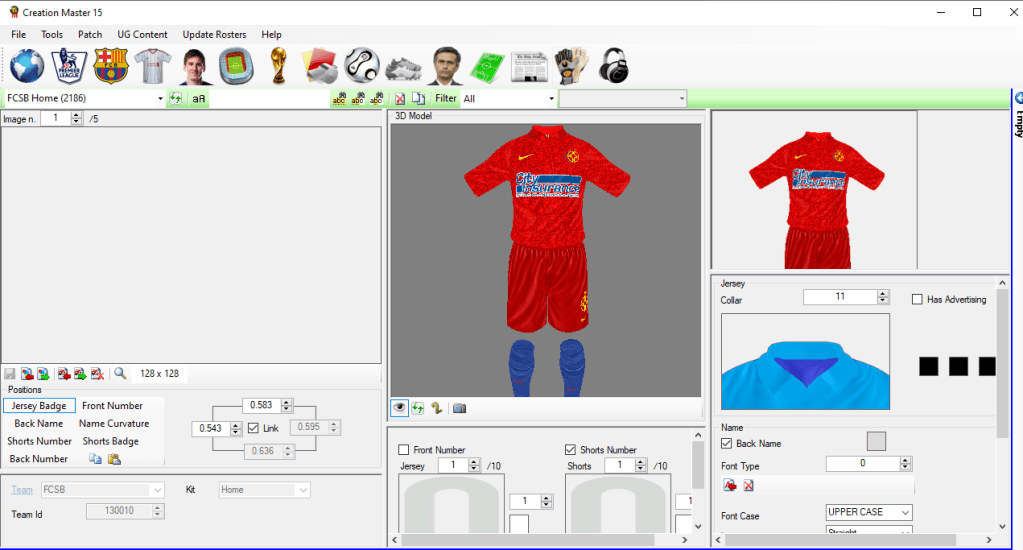Open the soccer ball editor icon
Viewport: 1023px width, 550px height.
click(362, 67)
